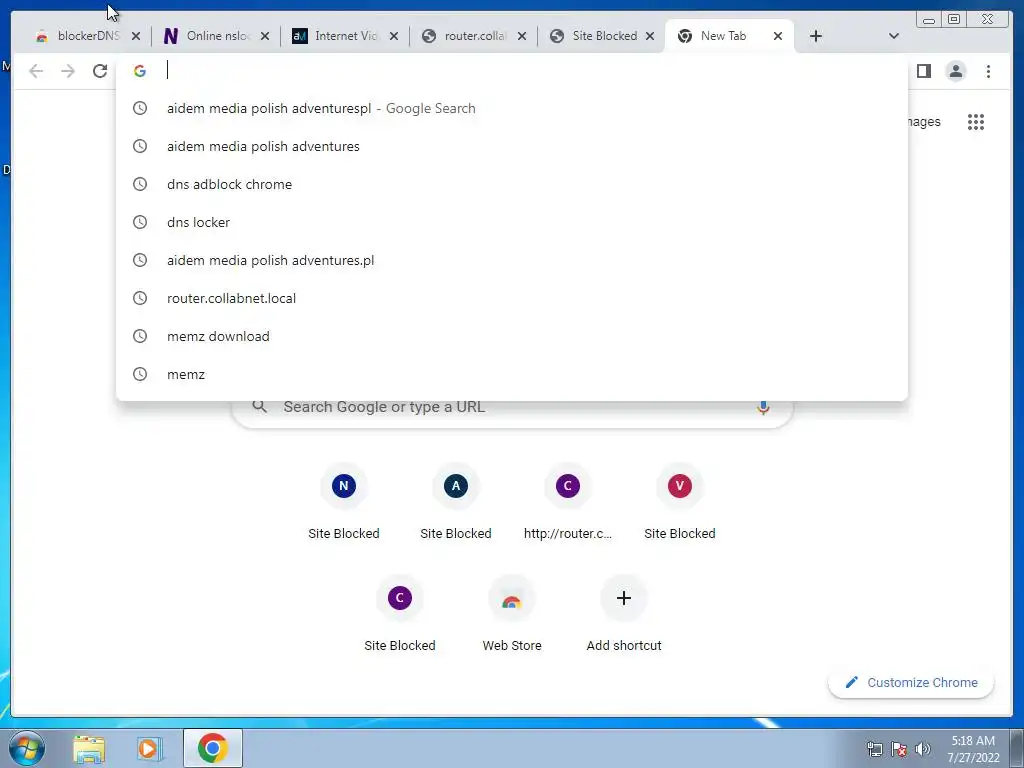
Task: Close the Internet Video tab
Action: tap(394, 36)
